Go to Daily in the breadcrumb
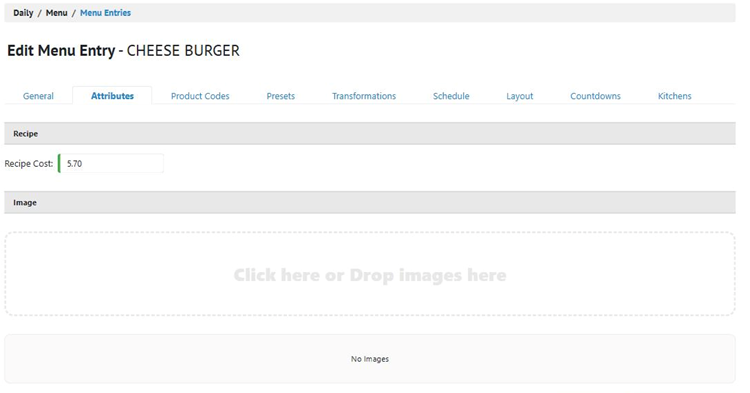Viewport: 750px width, 393px height. coord(23,13)
